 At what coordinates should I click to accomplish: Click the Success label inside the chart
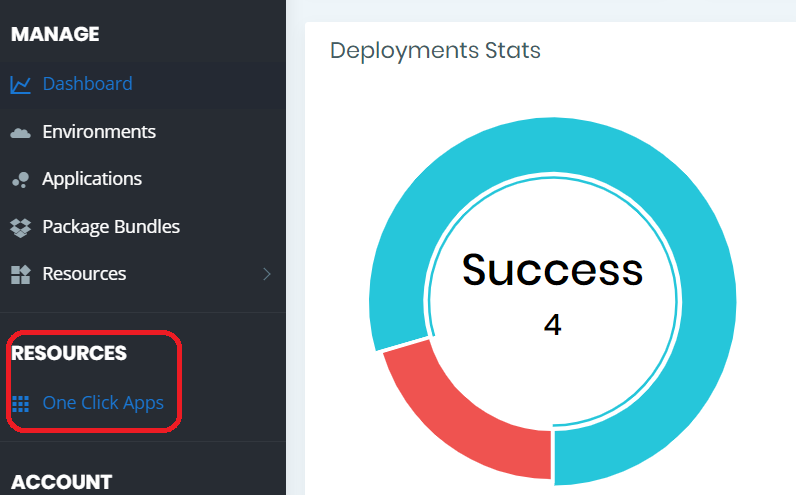552,270
